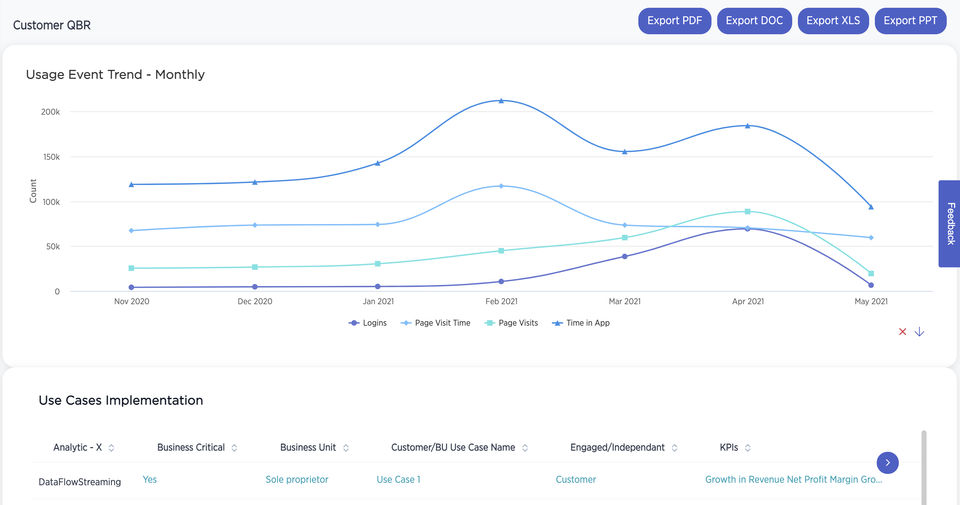Sort by KPIs column

[748, 448]
